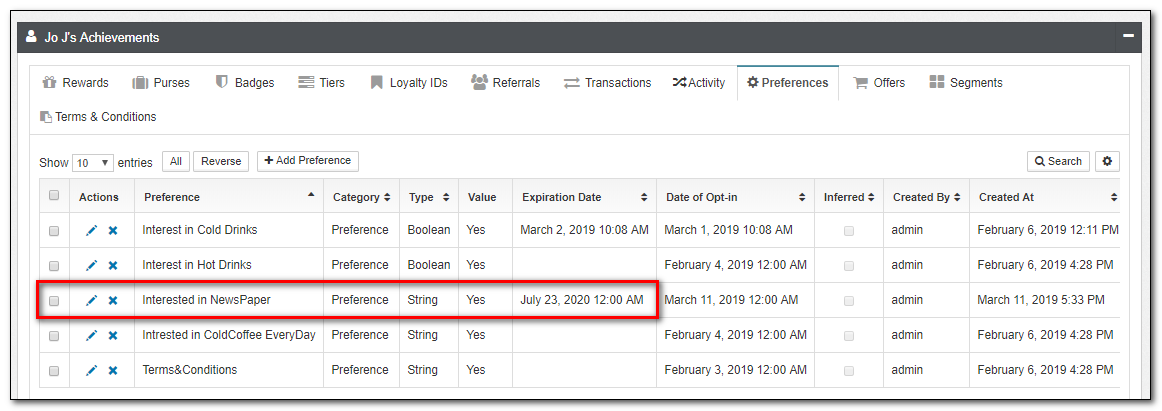The height and width of the screenshot is (411, 1162).
Task: Click edit pencil for Interest in Cold Drinks
Action: point(91,230)
